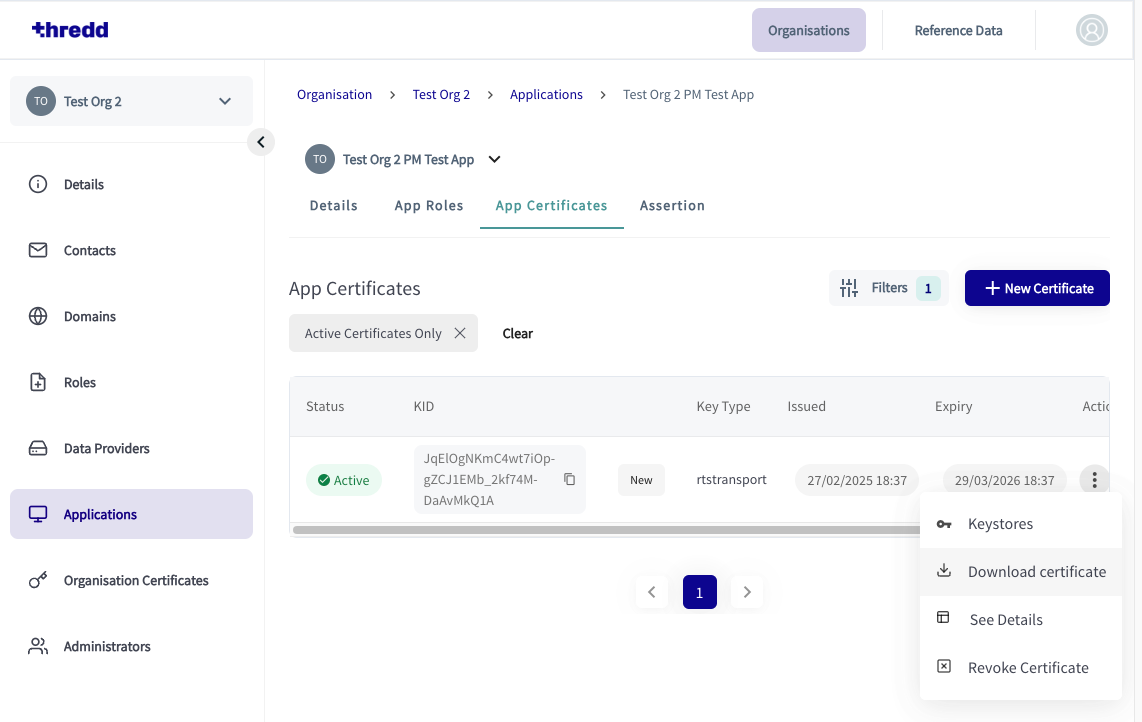Go to the previous page of certificates
Viewport: 1142px width, 722px height.
[x=652, y=592]
